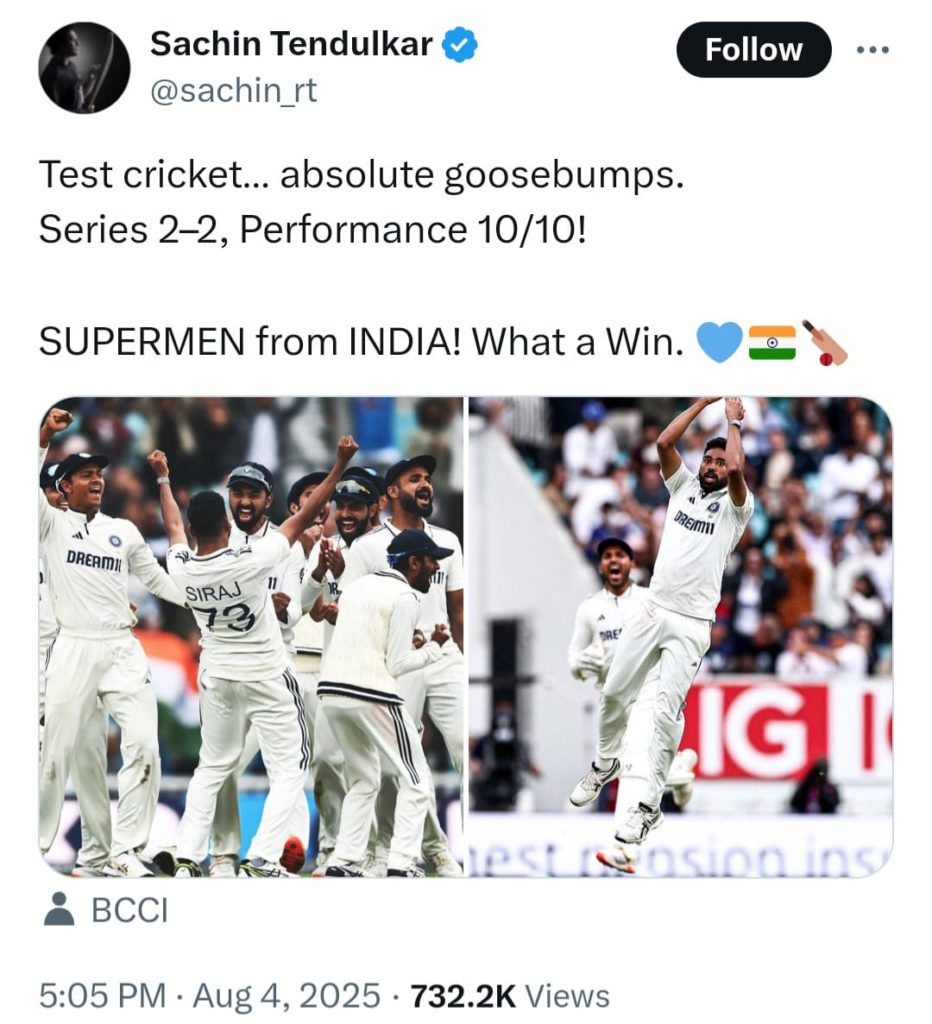Open Sachin Tendulkar's circular profile avatar

point(84,68)
